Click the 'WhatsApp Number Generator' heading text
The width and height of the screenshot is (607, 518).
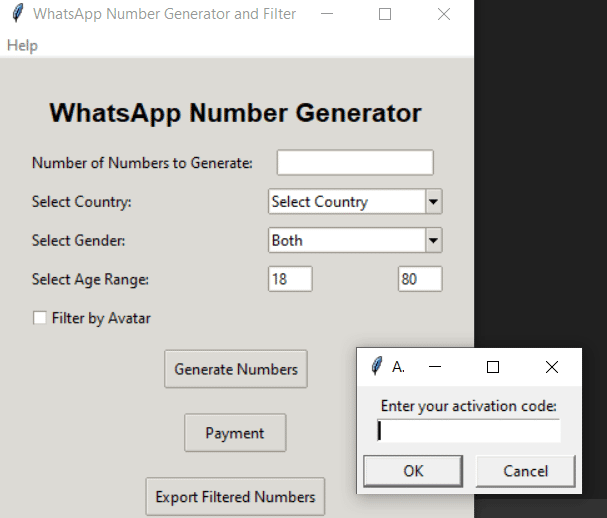pyautogui.click(x=235, y=113)
